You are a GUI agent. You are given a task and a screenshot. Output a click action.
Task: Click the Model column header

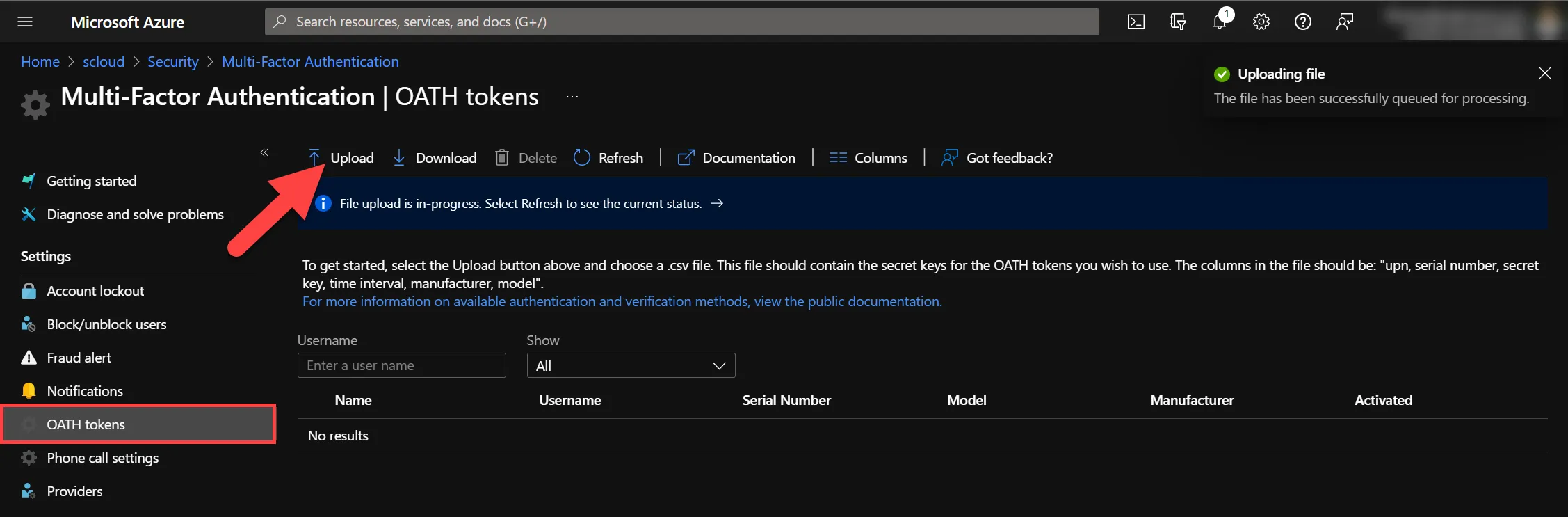(x=967, y=400)
